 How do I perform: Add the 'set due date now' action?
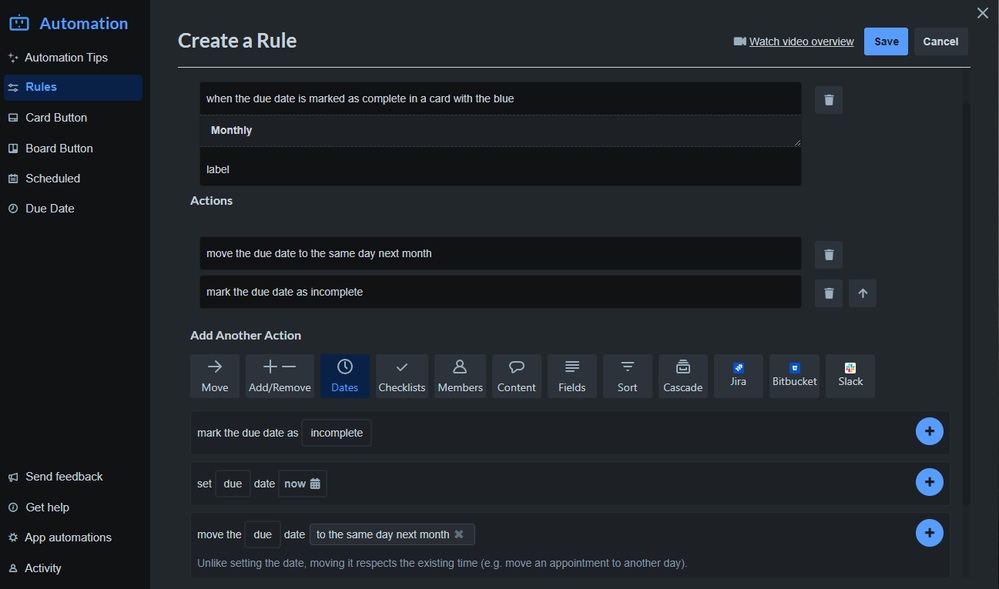click(x=929, y=482)
